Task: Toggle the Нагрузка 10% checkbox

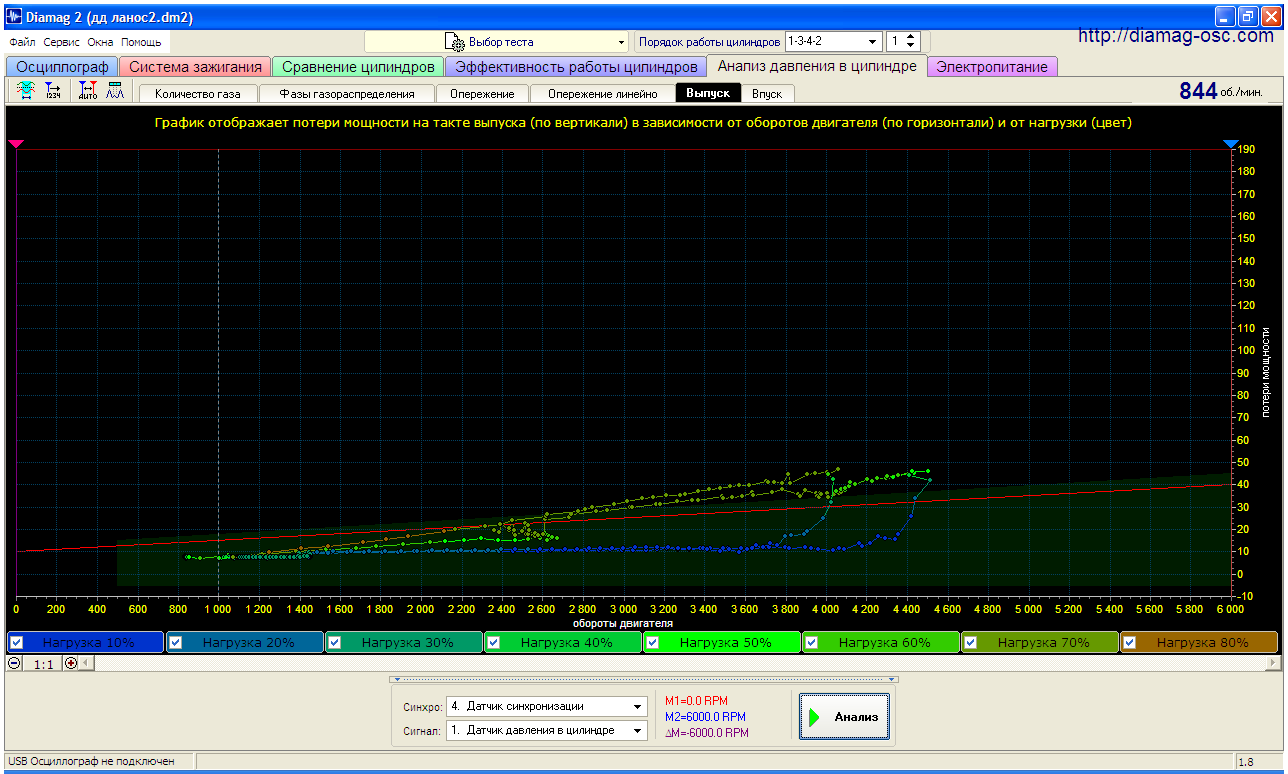Action: (16, 643)
